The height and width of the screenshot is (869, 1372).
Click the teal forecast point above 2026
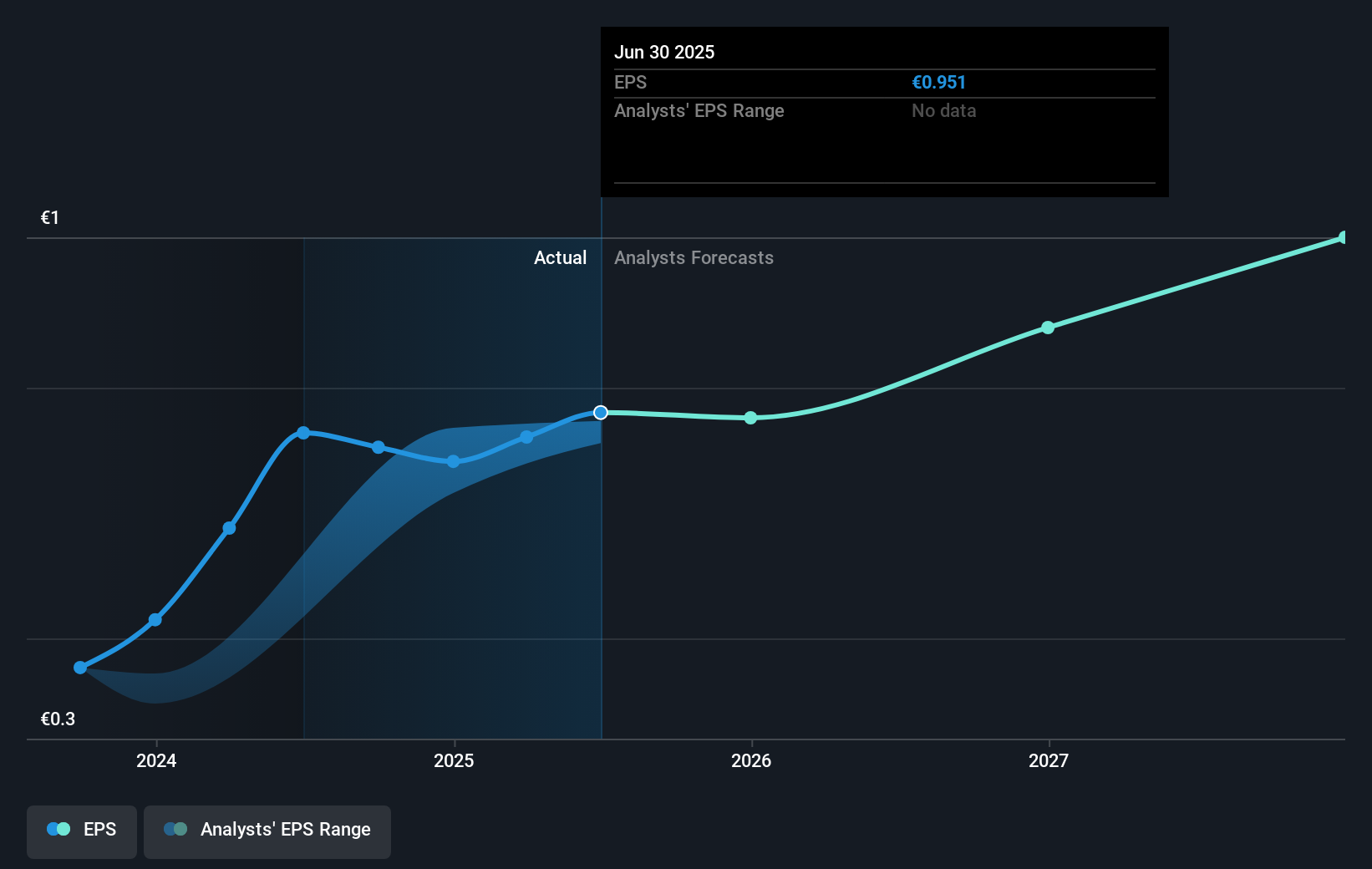point(750,418)
